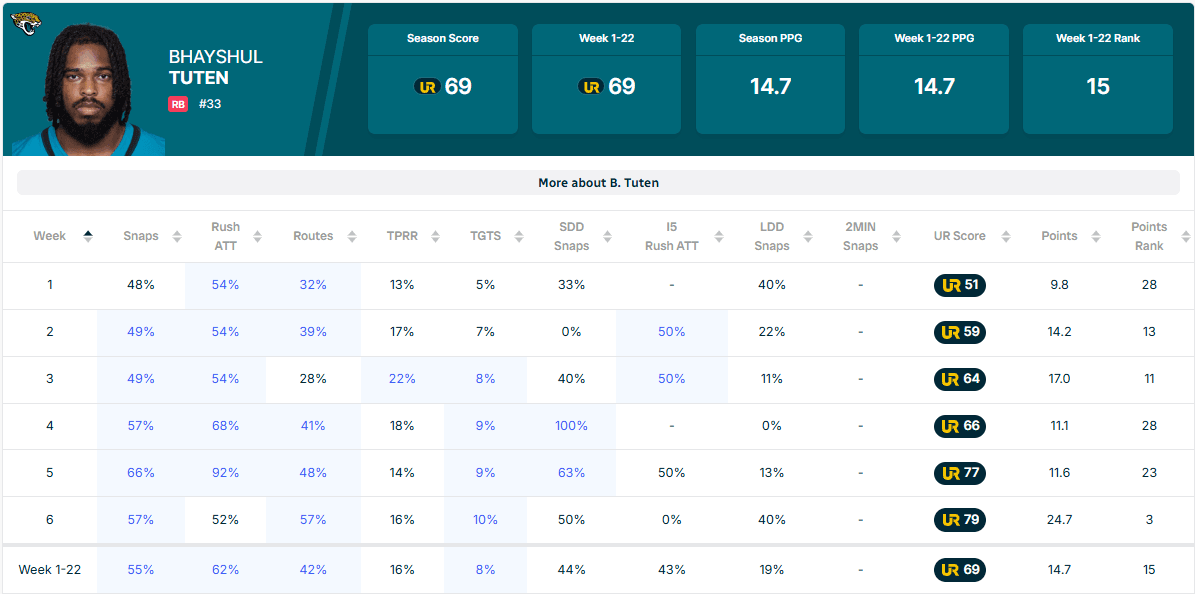Click the UR 66 score badge

point(960,426)
